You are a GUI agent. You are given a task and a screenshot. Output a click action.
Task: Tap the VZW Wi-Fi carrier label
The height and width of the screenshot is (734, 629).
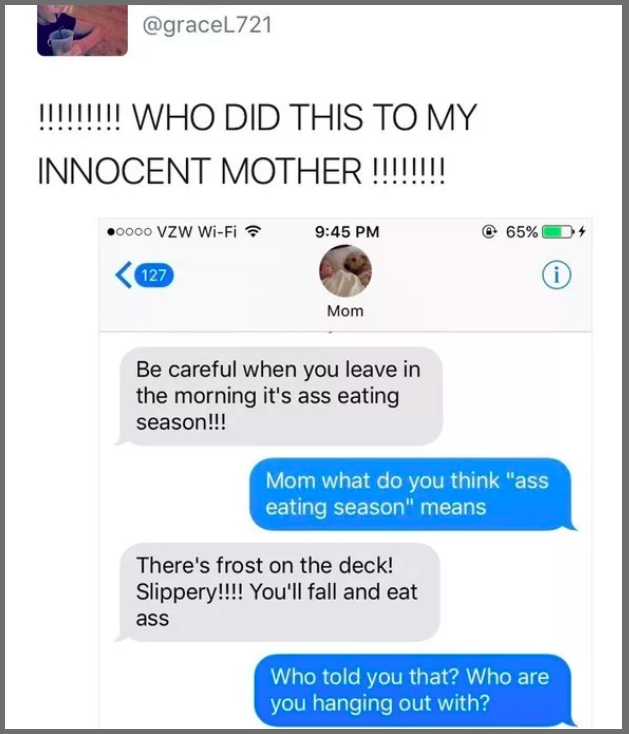click(197, 232)
